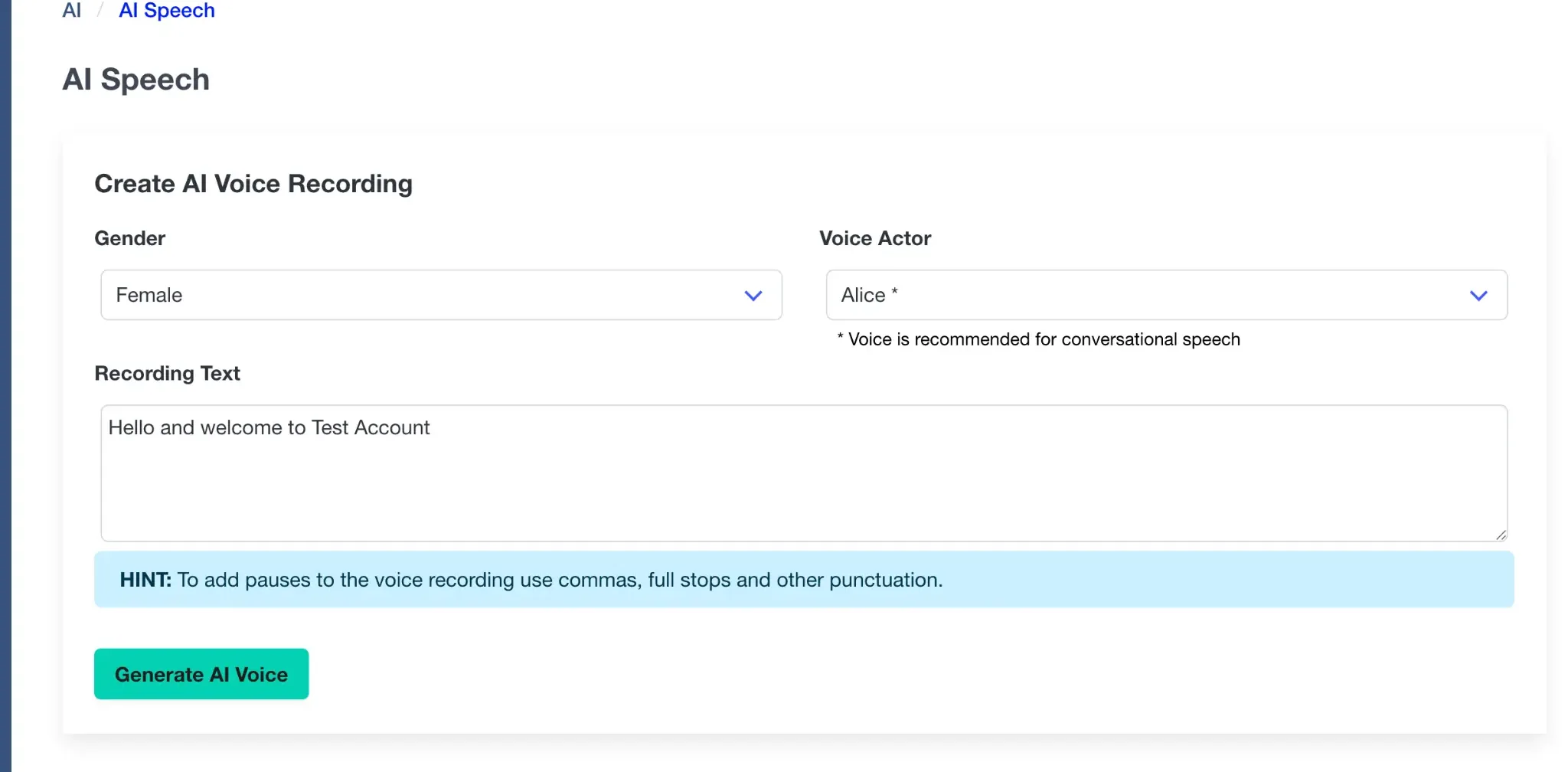1568x772 pixels.
Task: Click the Gender field label
Action: pos(129,238)
